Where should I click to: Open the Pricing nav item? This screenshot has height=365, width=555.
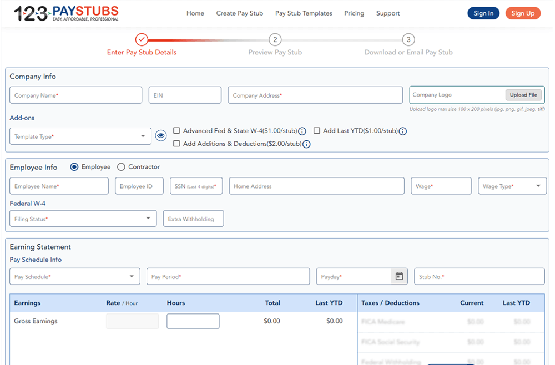354,13
